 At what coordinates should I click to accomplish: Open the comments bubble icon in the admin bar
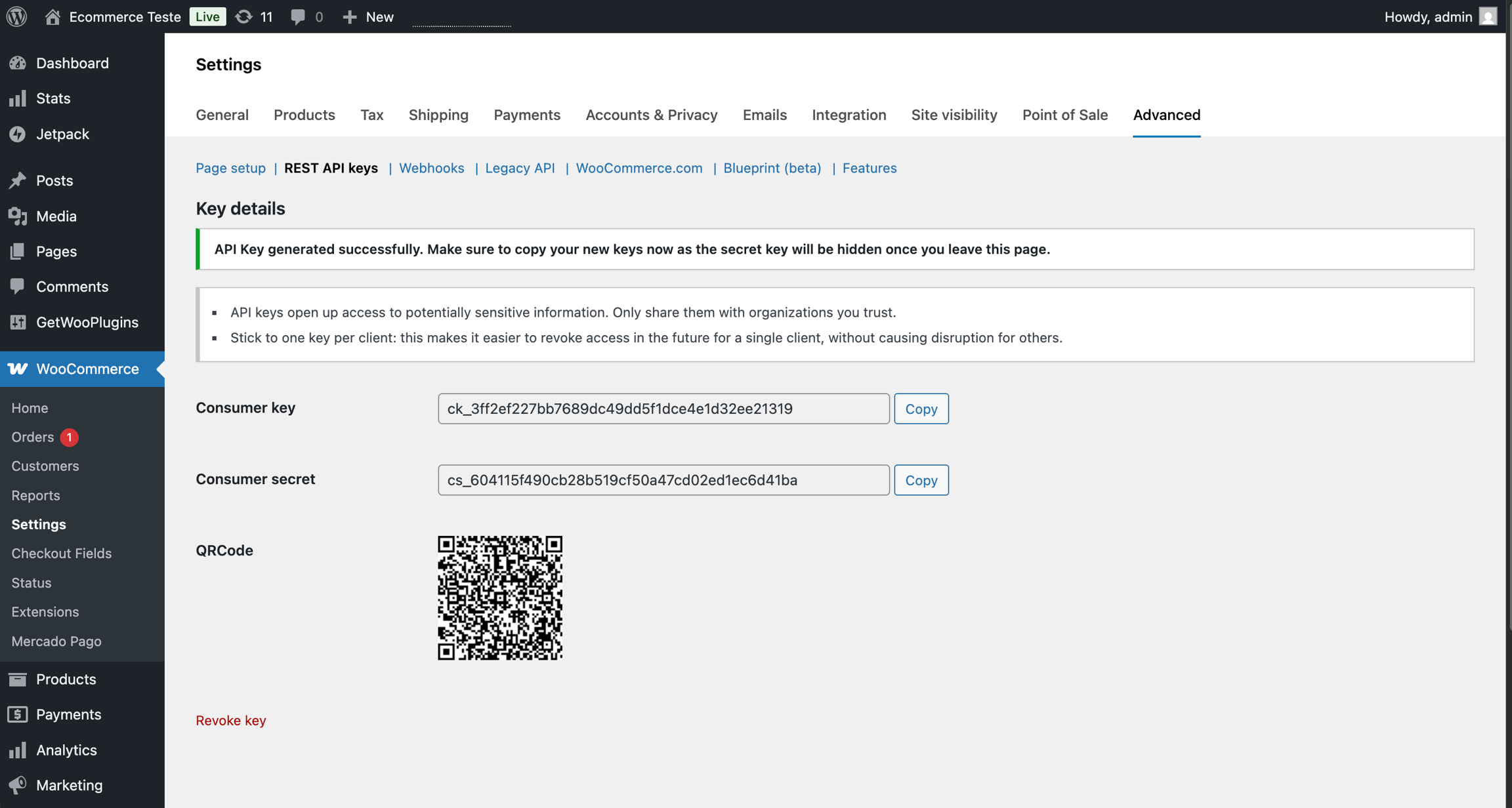[x=298, y=16]
